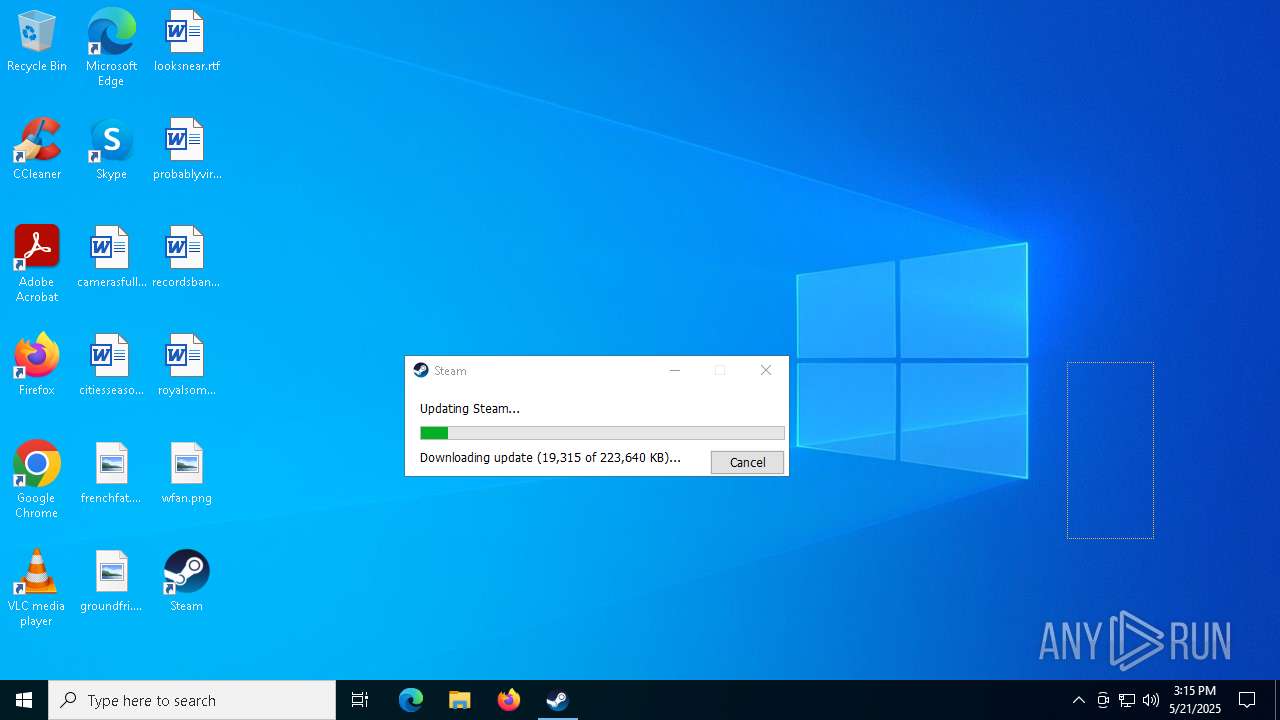Select the Adobe Acrobat desktop shortcut
1280x720 pixels.
[37, 264]
